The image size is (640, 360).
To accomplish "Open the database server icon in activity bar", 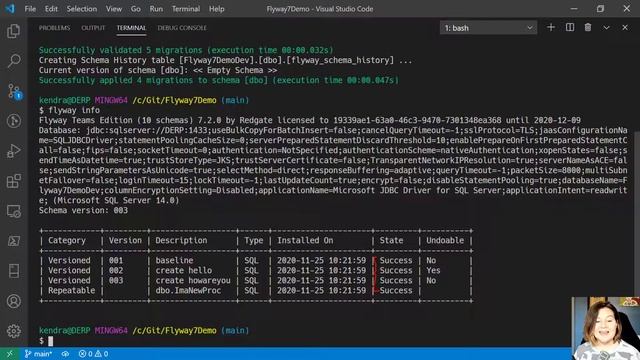I will pyautogui.click(x=13, y=271).
